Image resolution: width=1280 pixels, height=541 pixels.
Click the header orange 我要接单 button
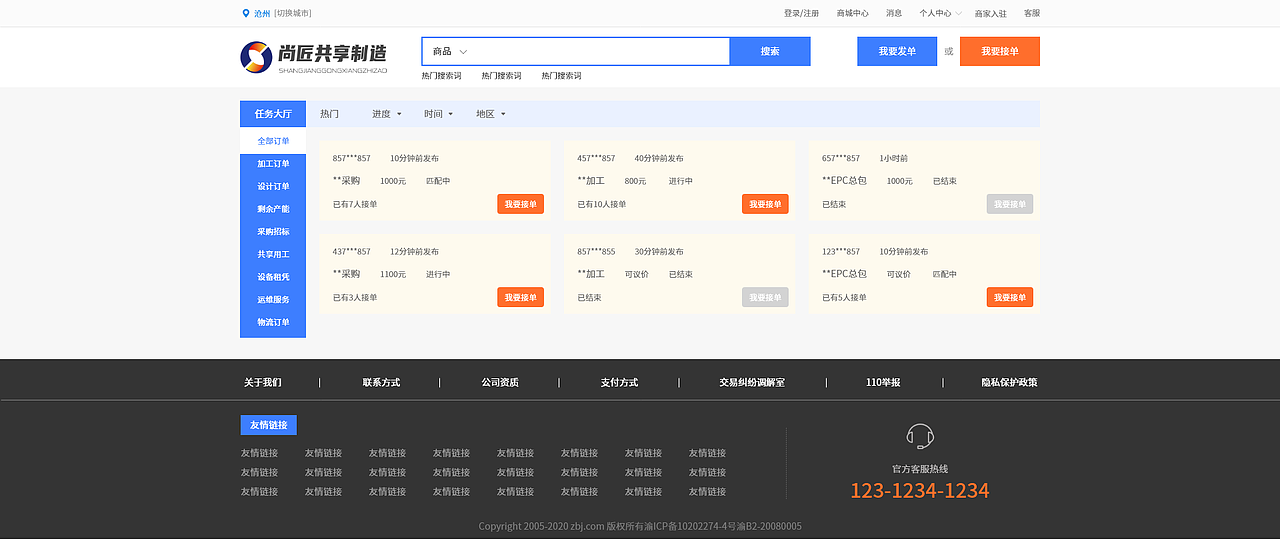[1000, 51]
